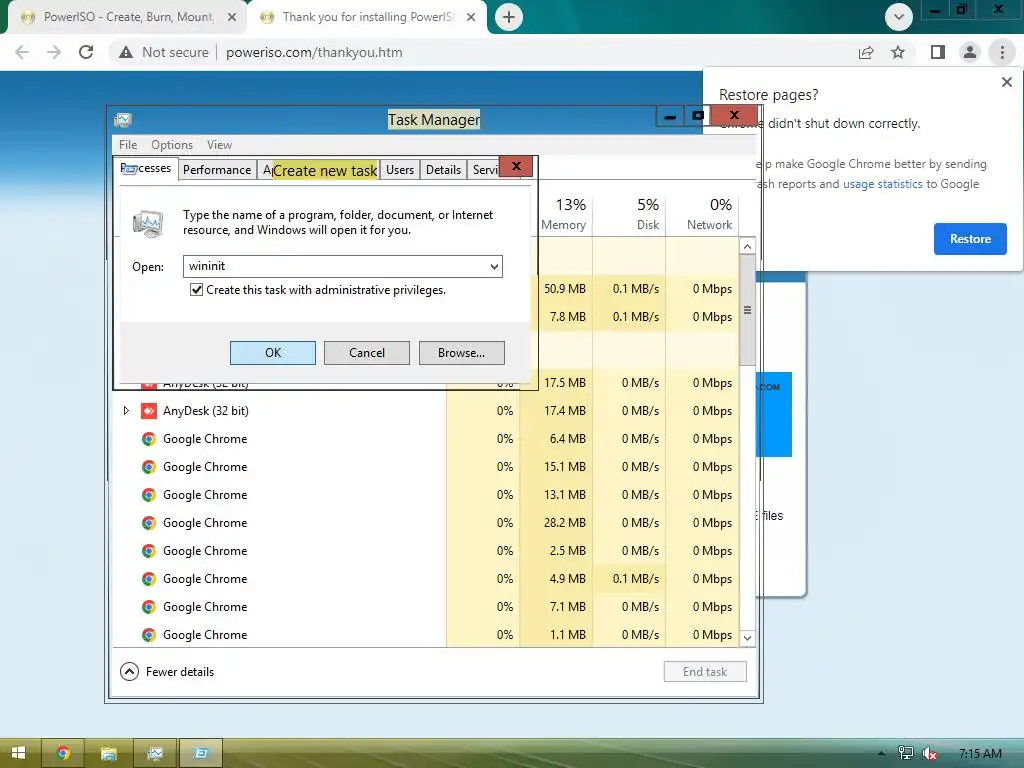The width and height of the screenshot is (1024, 768).
Task: Tick the administrative privileges checkbox
Action: (x=196, y=289)
